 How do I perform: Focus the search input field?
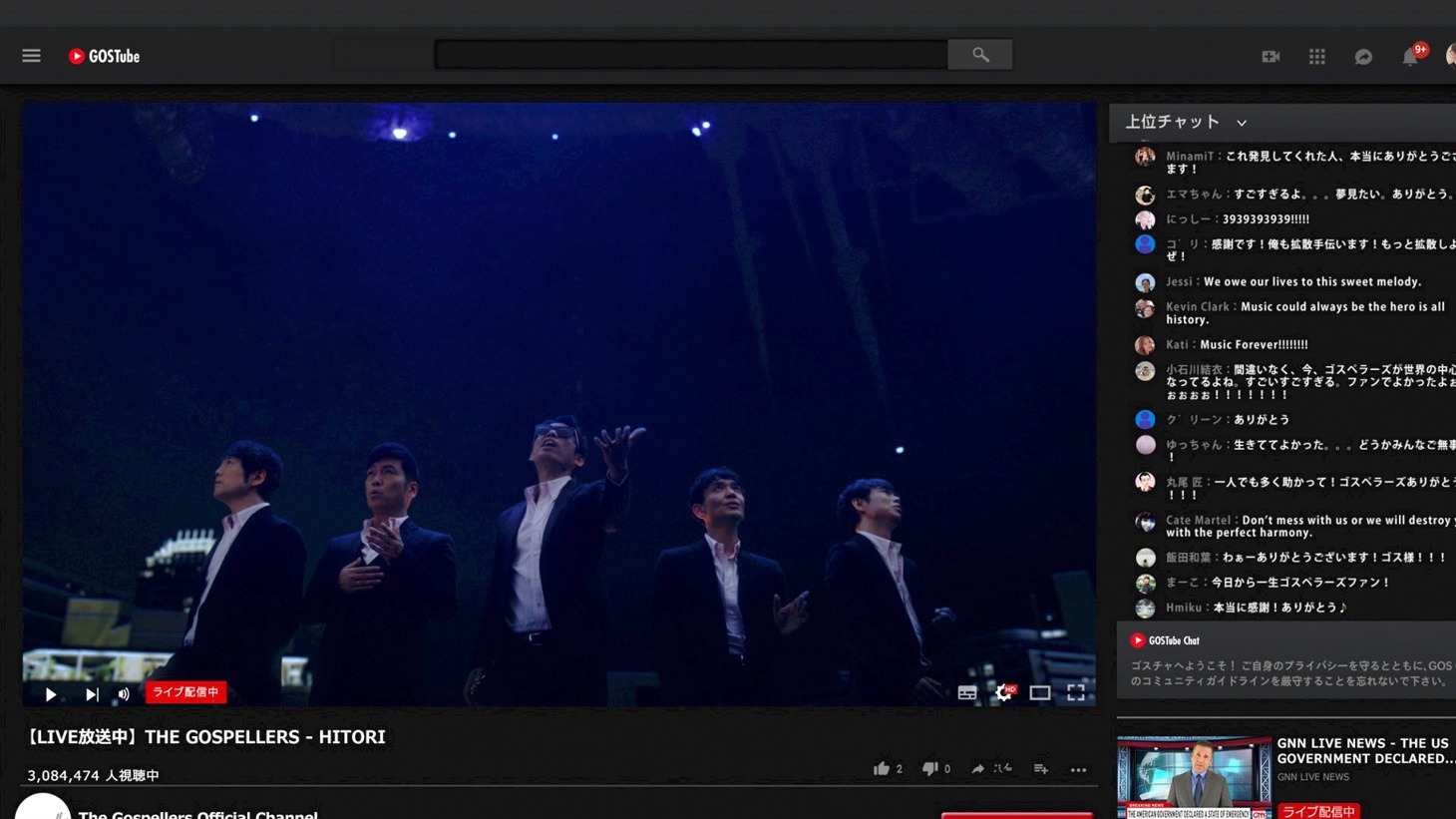(690, 55)
